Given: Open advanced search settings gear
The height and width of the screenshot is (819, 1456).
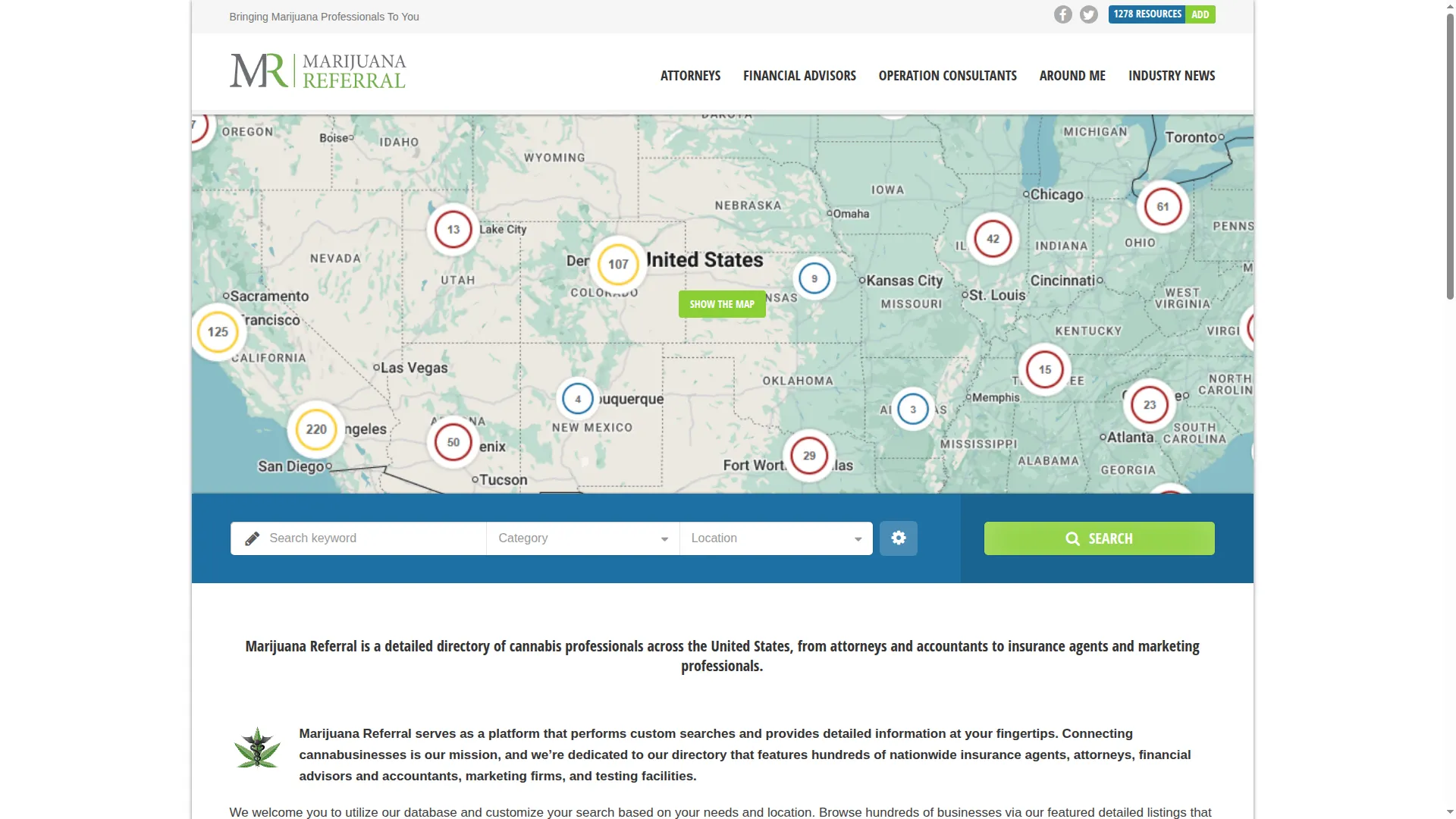Looking at the screenshot, I should click(x=899, y=538).
